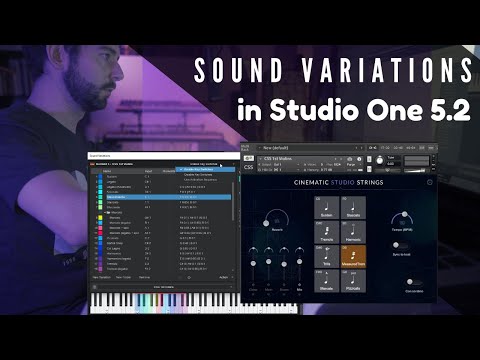
Task: Select the Harmonics row in the variations list
Action: pos(168,254)
